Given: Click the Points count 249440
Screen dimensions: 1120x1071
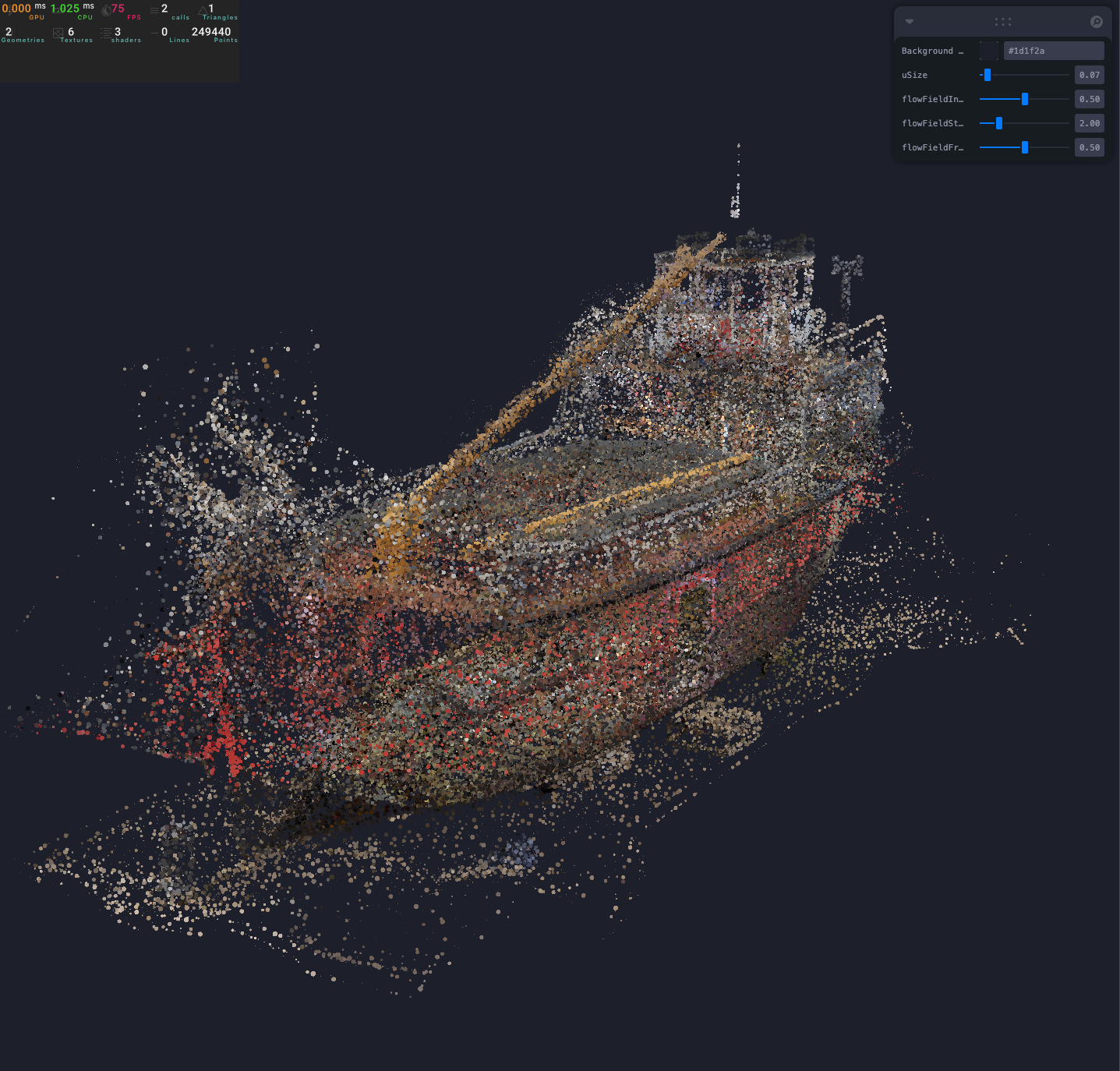Looking at the screenshot, I should click(x=211, y=32).
